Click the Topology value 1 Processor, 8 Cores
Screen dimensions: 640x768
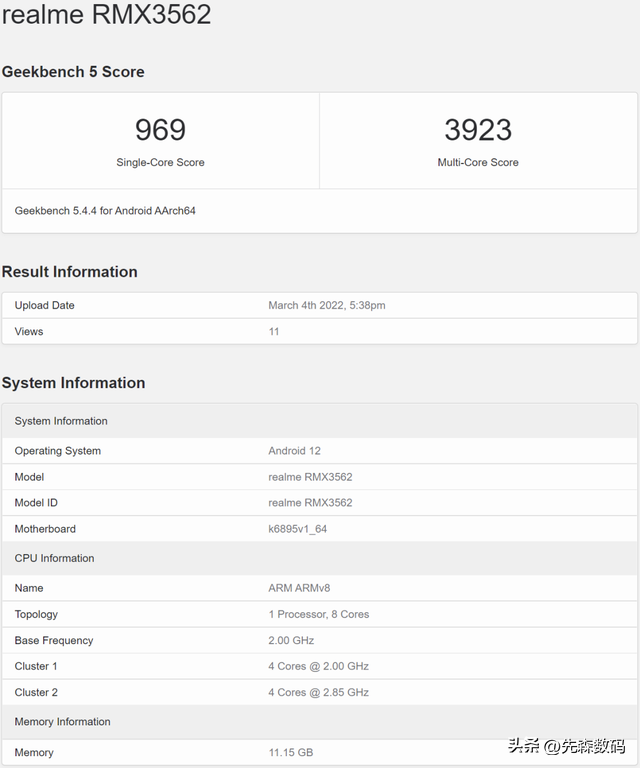(x=318, y=614)
